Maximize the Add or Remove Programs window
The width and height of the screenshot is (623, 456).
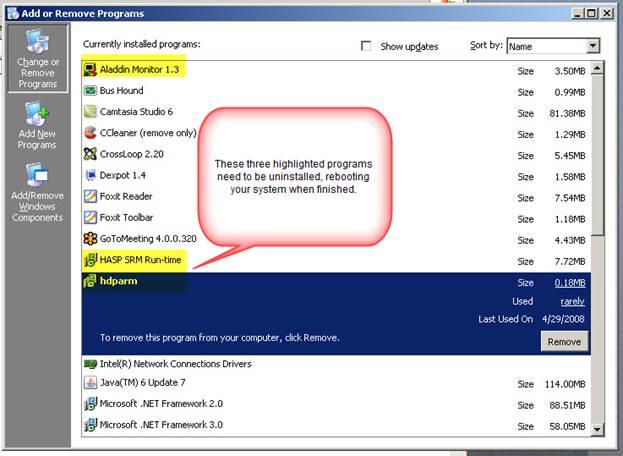pos(592,14)
